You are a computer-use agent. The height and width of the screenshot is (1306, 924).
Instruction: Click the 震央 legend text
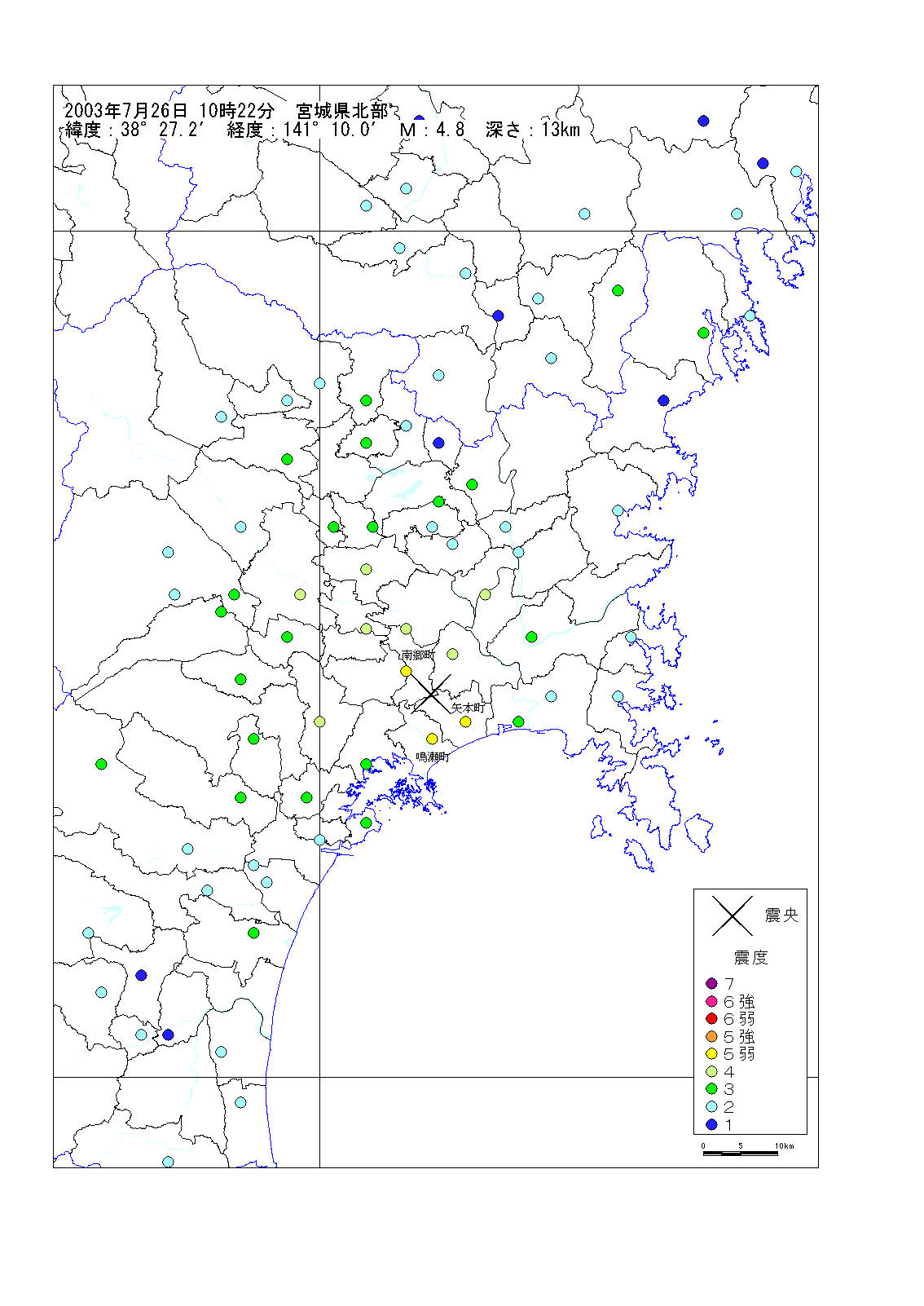(781, 916)
